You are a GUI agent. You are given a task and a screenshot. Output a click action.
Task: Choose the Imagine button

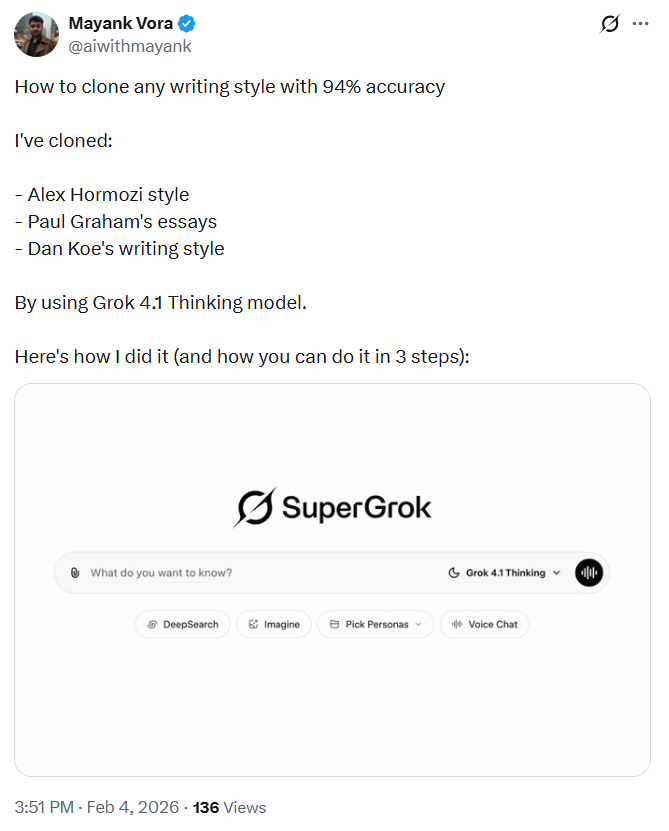pos(274,624)
